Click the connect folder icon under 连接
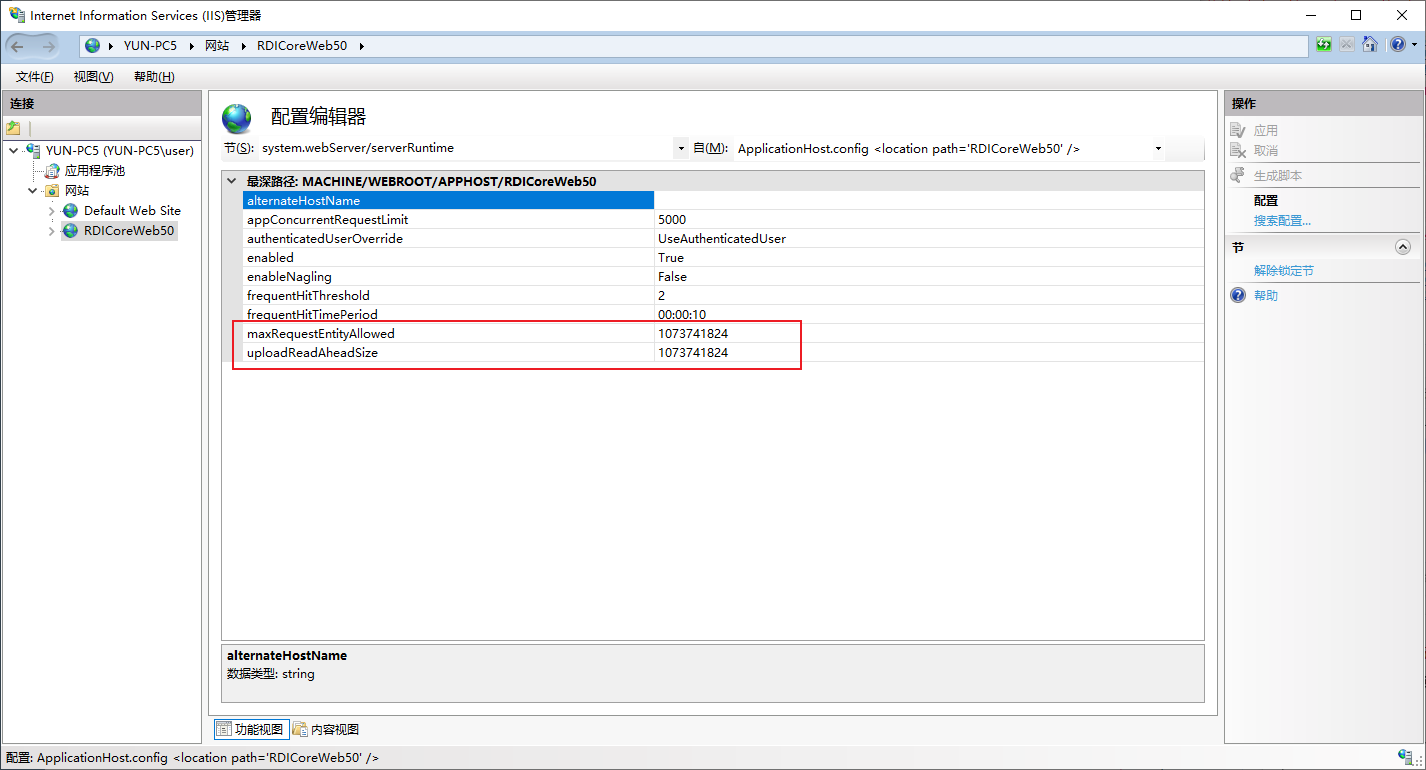The image size is (1426, 770). click(x=13, y=128)
